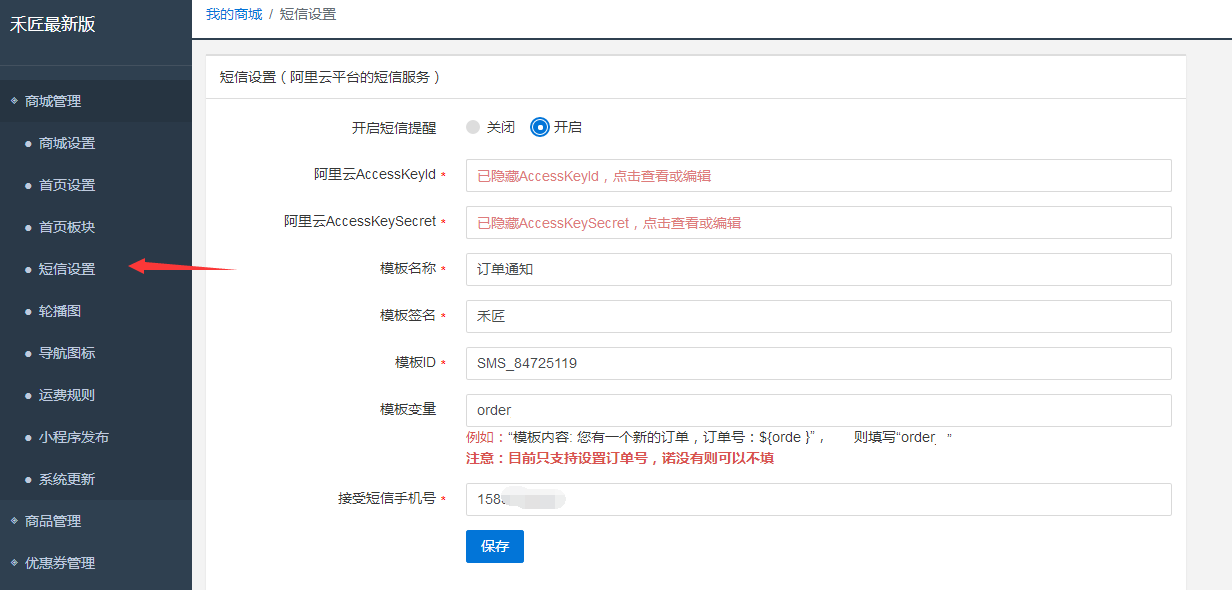Select 短信设置 in the sidebar

(x=67, y=269)
